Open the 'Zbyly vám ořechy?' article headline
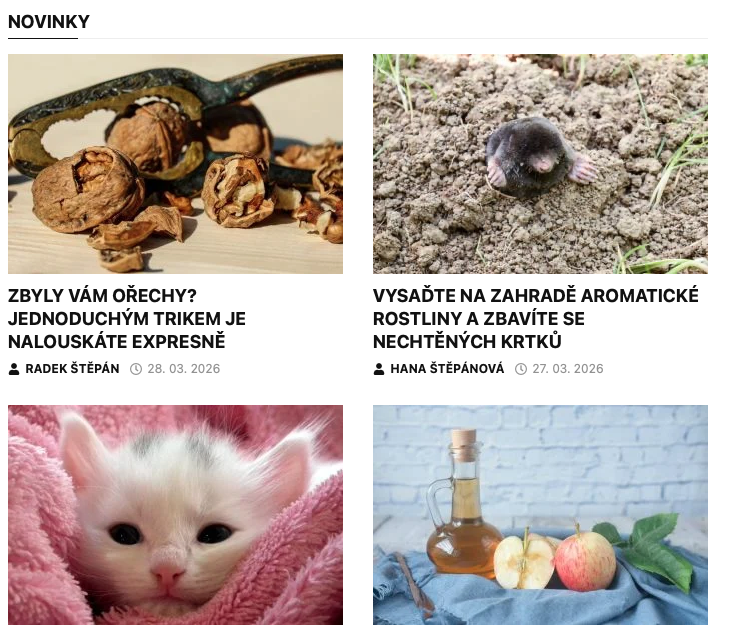This screenshot has height=633, width=734. (127, 318)
